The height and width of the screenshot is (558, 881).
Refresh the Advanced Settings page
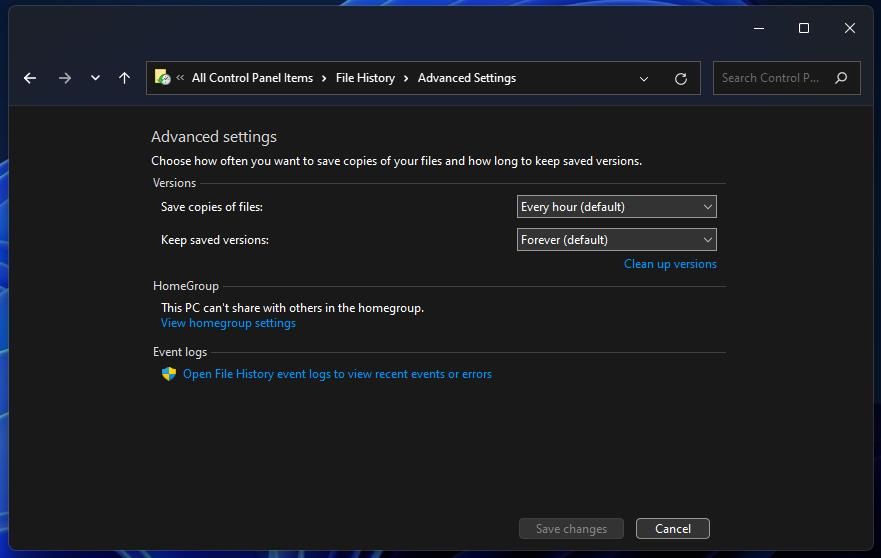pyautogui.click(x=680, y=79)
